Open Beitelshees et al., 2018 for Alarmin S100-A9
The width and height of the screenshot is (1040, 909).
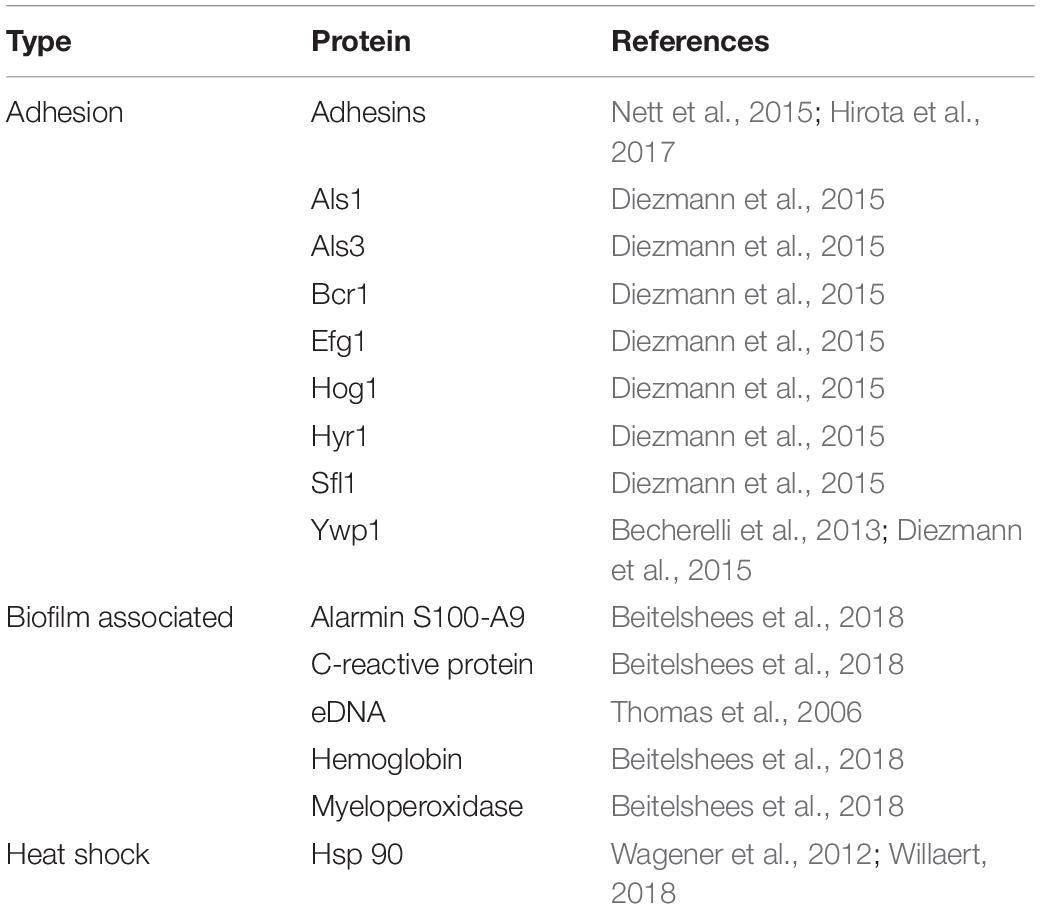click(757, 617)
